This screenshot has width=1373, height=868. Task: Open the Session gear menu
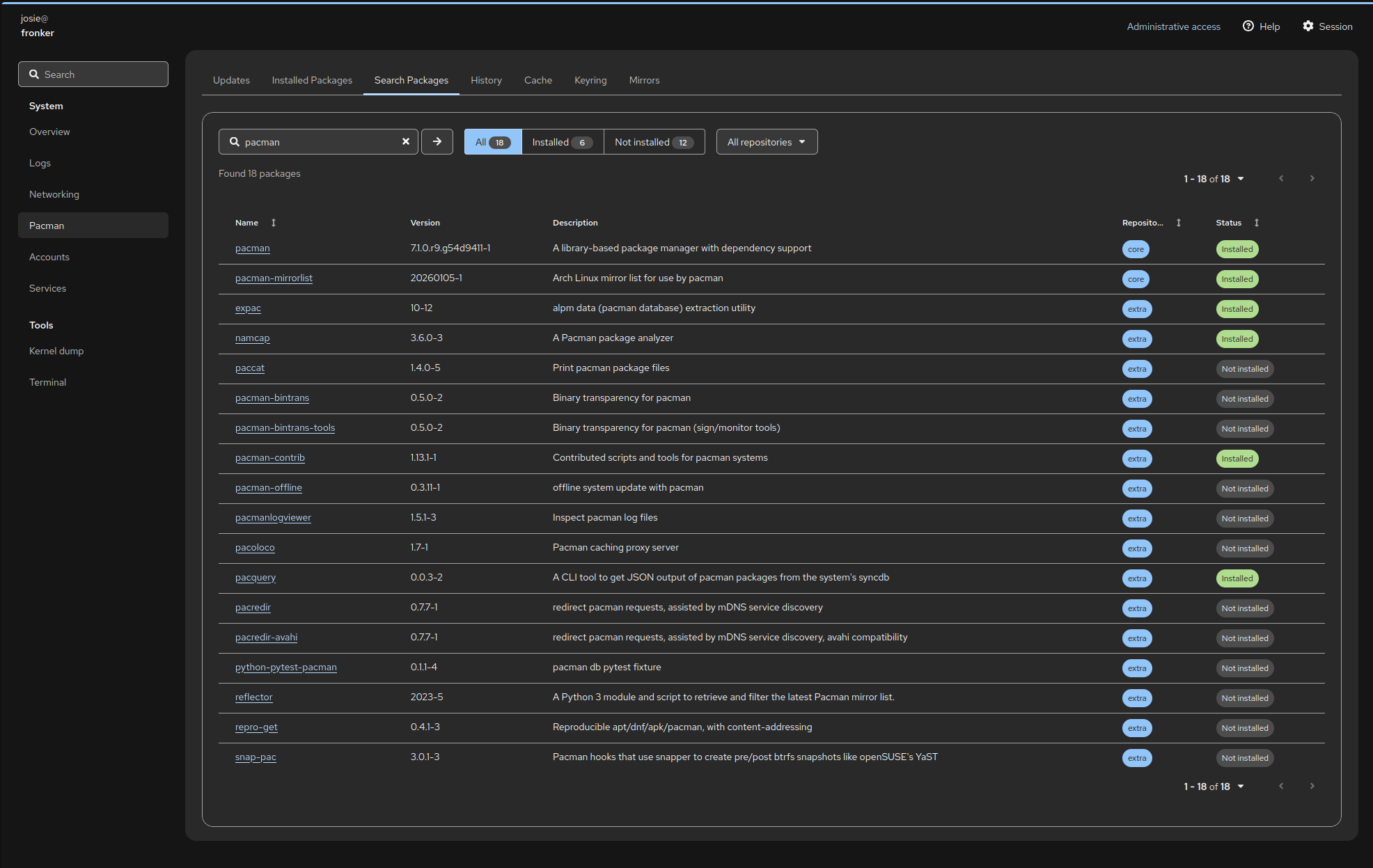(1327, 26)
